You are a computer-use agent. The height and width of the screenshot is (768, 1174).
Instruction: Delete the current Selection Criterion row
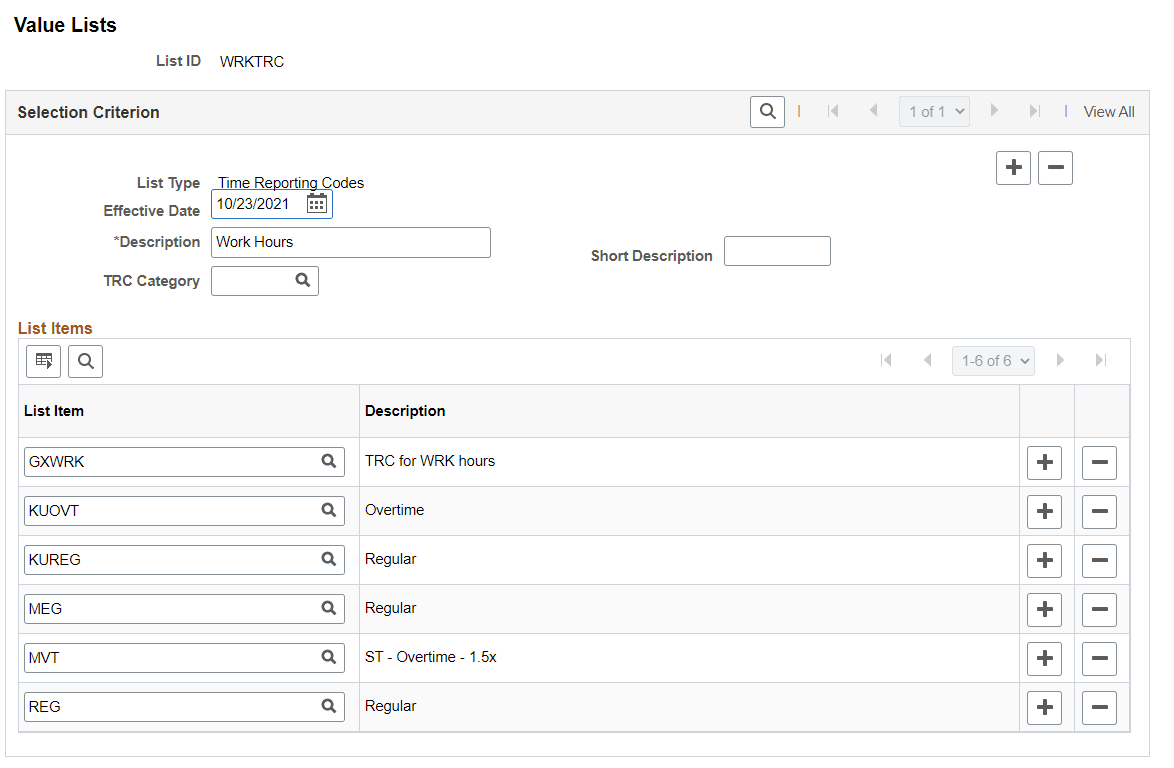point(1055,168)
